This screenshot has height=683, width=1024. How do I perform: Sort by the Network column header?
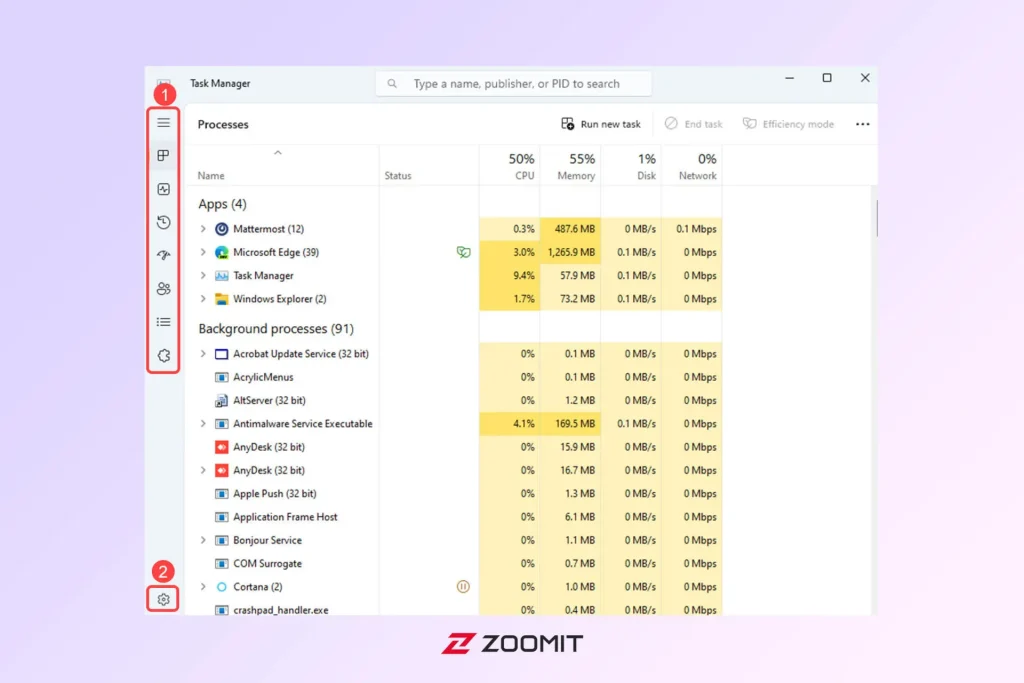pyautogui.click(x=692, y=166)
